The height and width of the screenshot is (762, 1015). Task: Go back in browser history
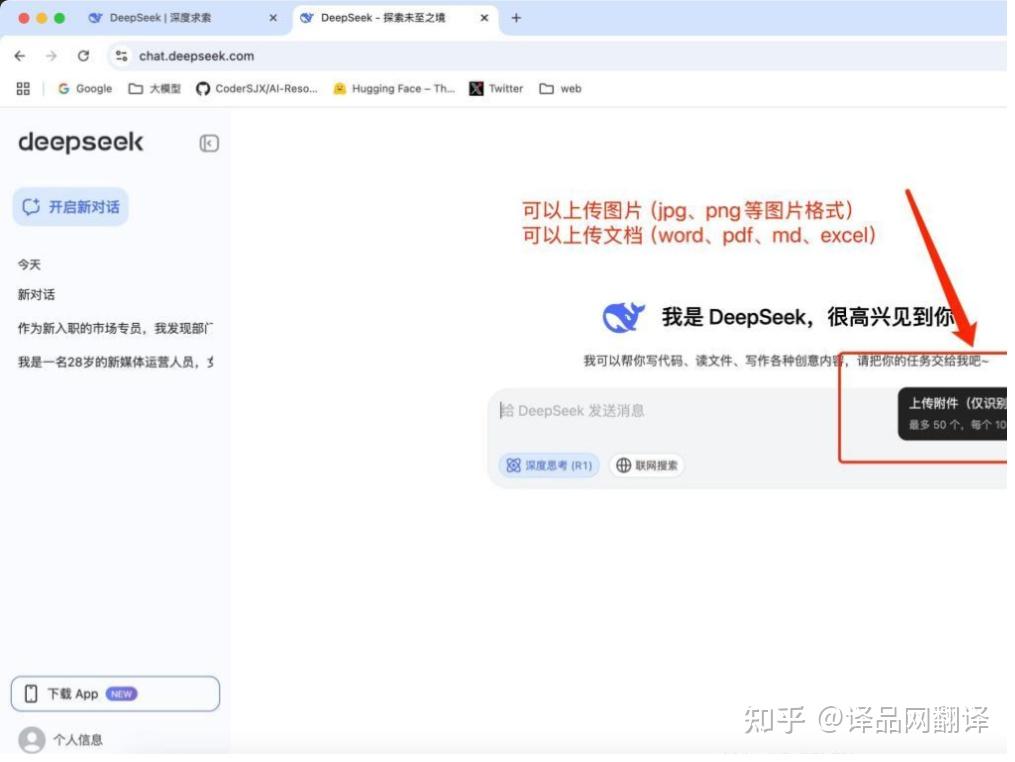click(x=20, y=56)
